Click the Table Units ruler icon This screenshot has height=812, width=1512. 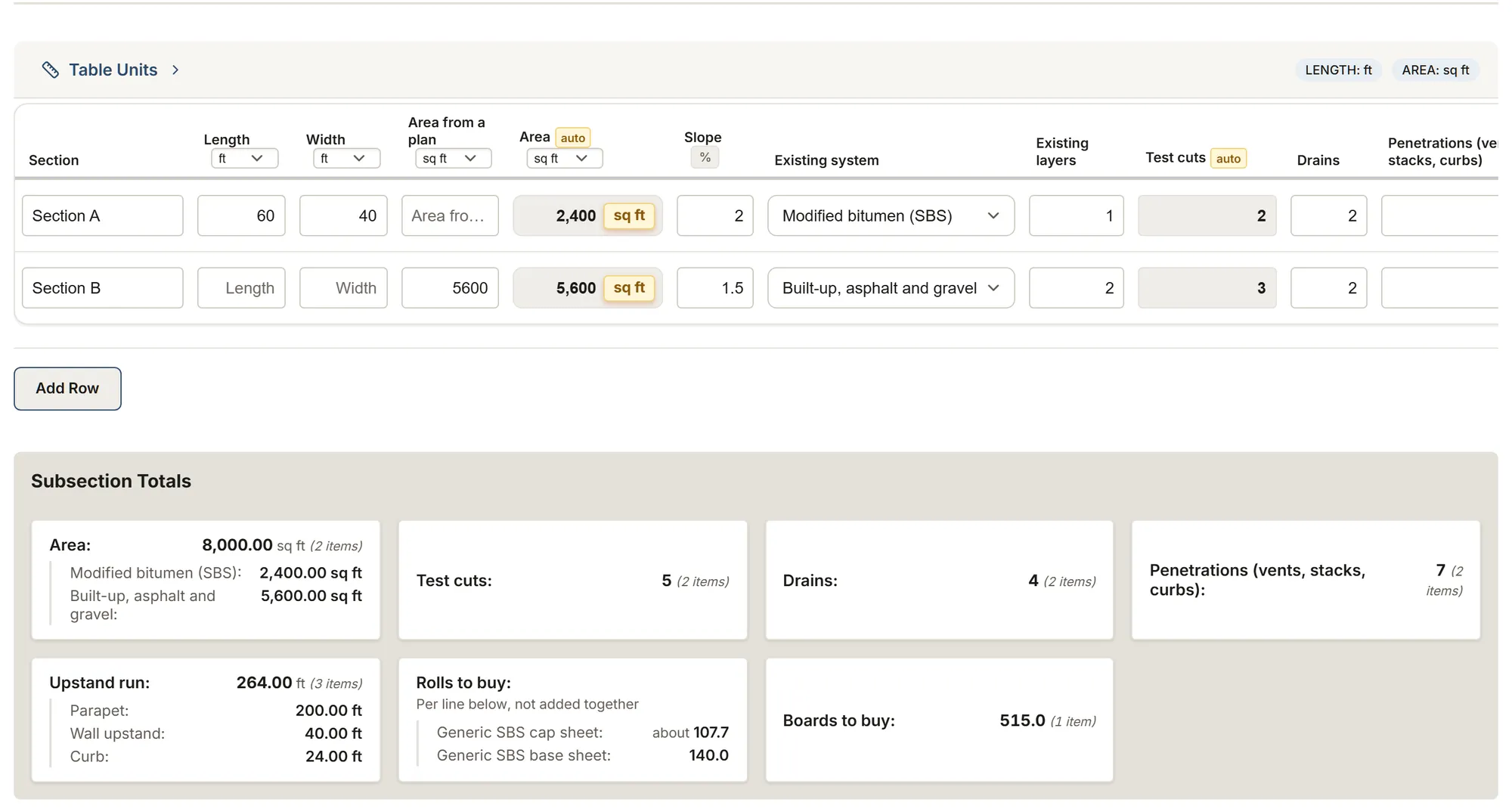tap(51, 70)
